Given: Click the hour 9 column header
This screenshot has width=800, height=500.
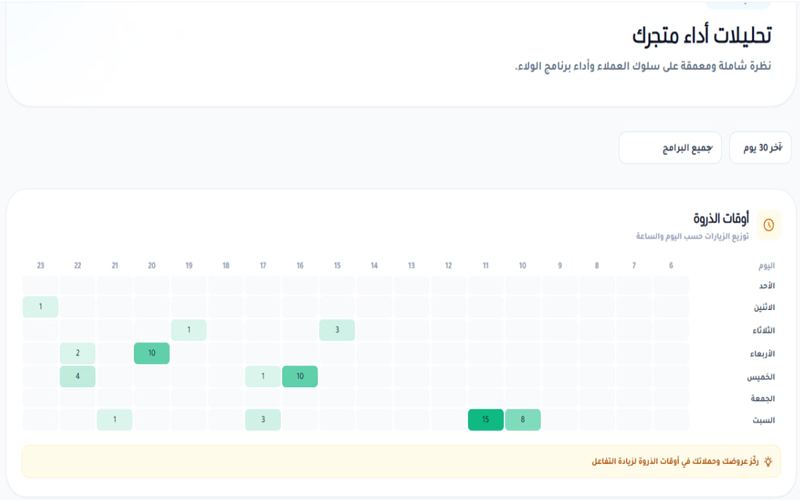Looking at the screenshot, I should [560, 265].
